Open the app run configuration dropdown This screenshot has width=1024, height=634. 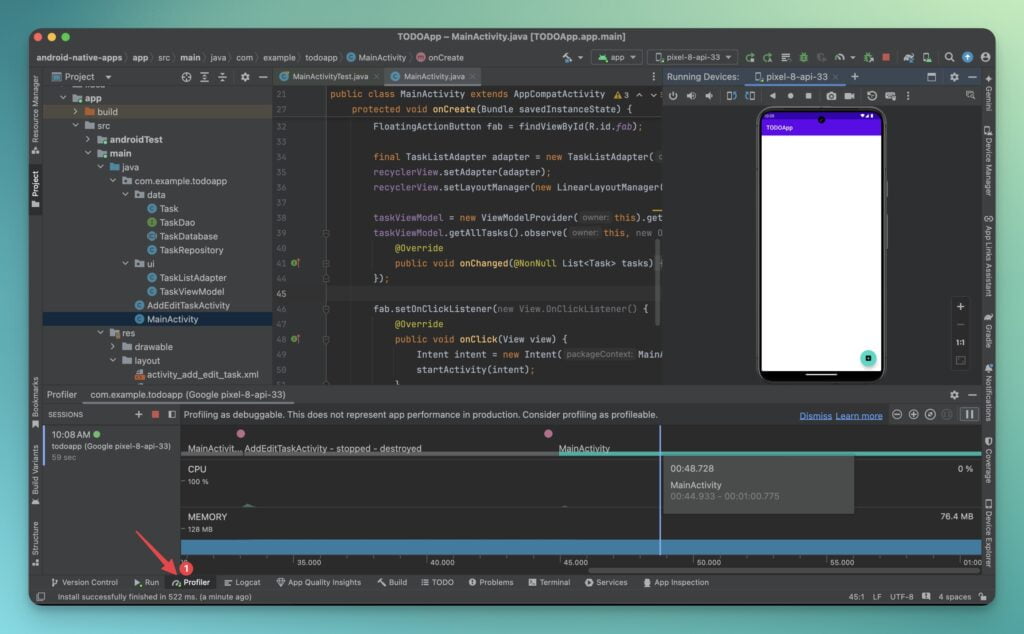616,57
